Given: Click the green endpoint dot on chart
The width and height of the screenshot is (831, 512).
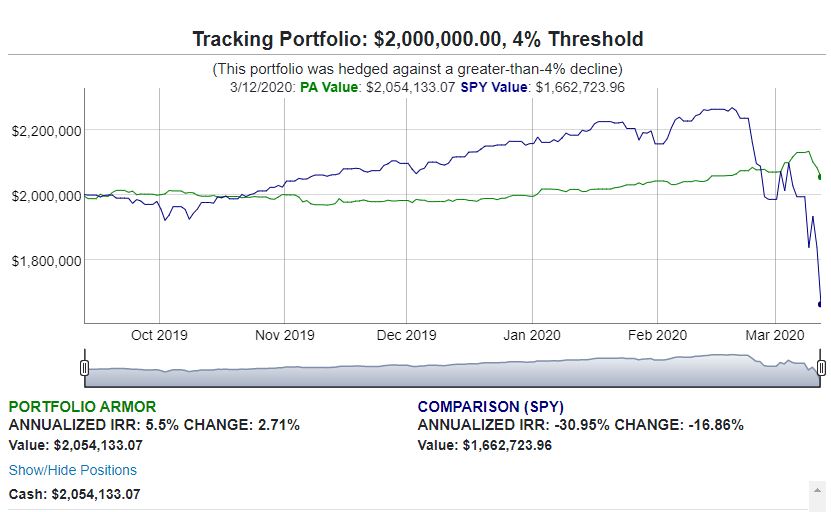Looking at the screenshot, I should (820, 177).
